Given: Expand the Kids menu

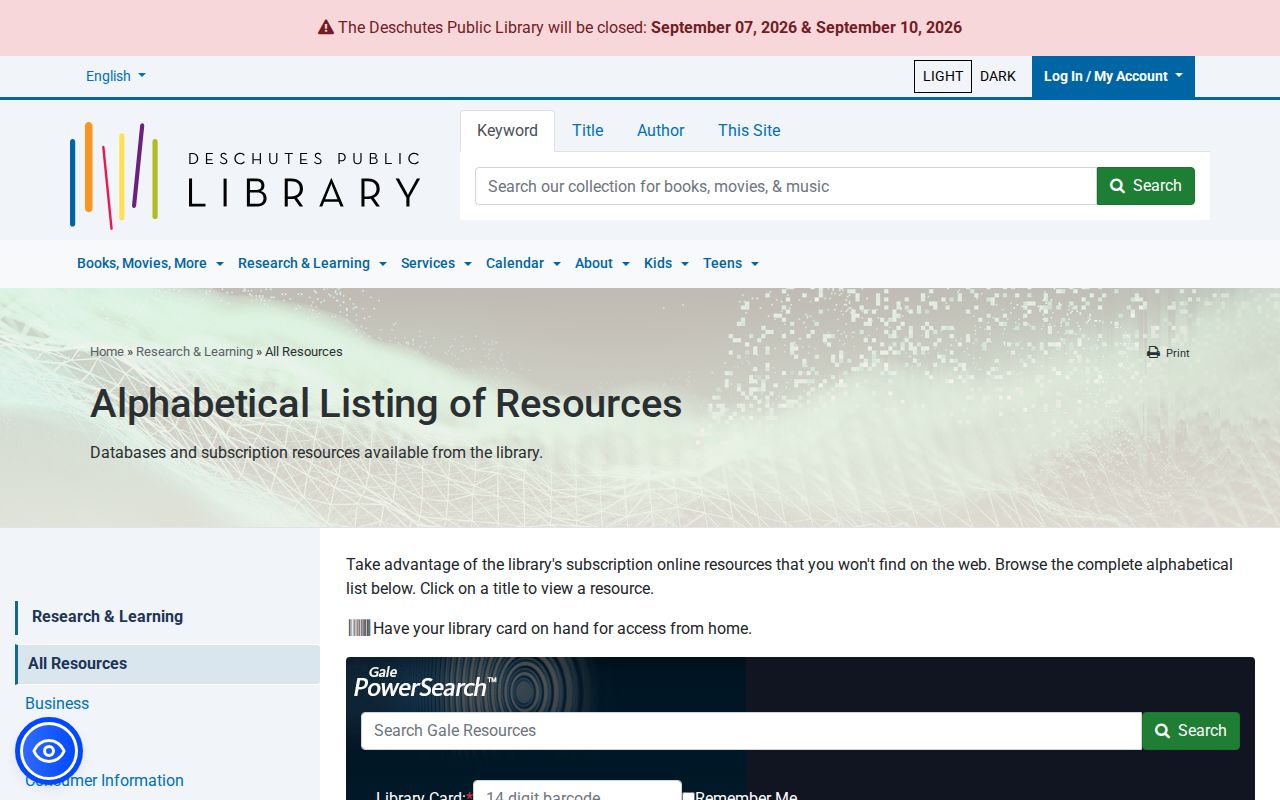Looking at the screenshot, I should pos(666,263).
